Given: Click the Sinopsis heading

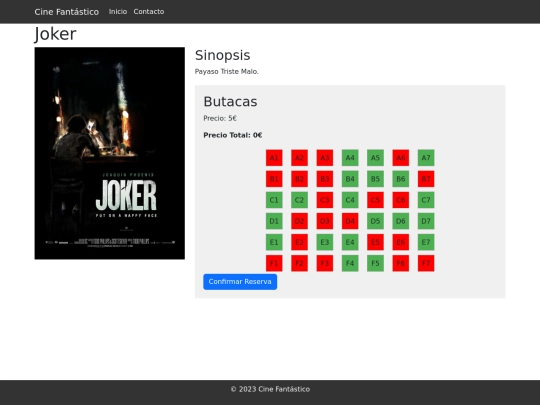Looking at the screenshot, I should point(222,55).
